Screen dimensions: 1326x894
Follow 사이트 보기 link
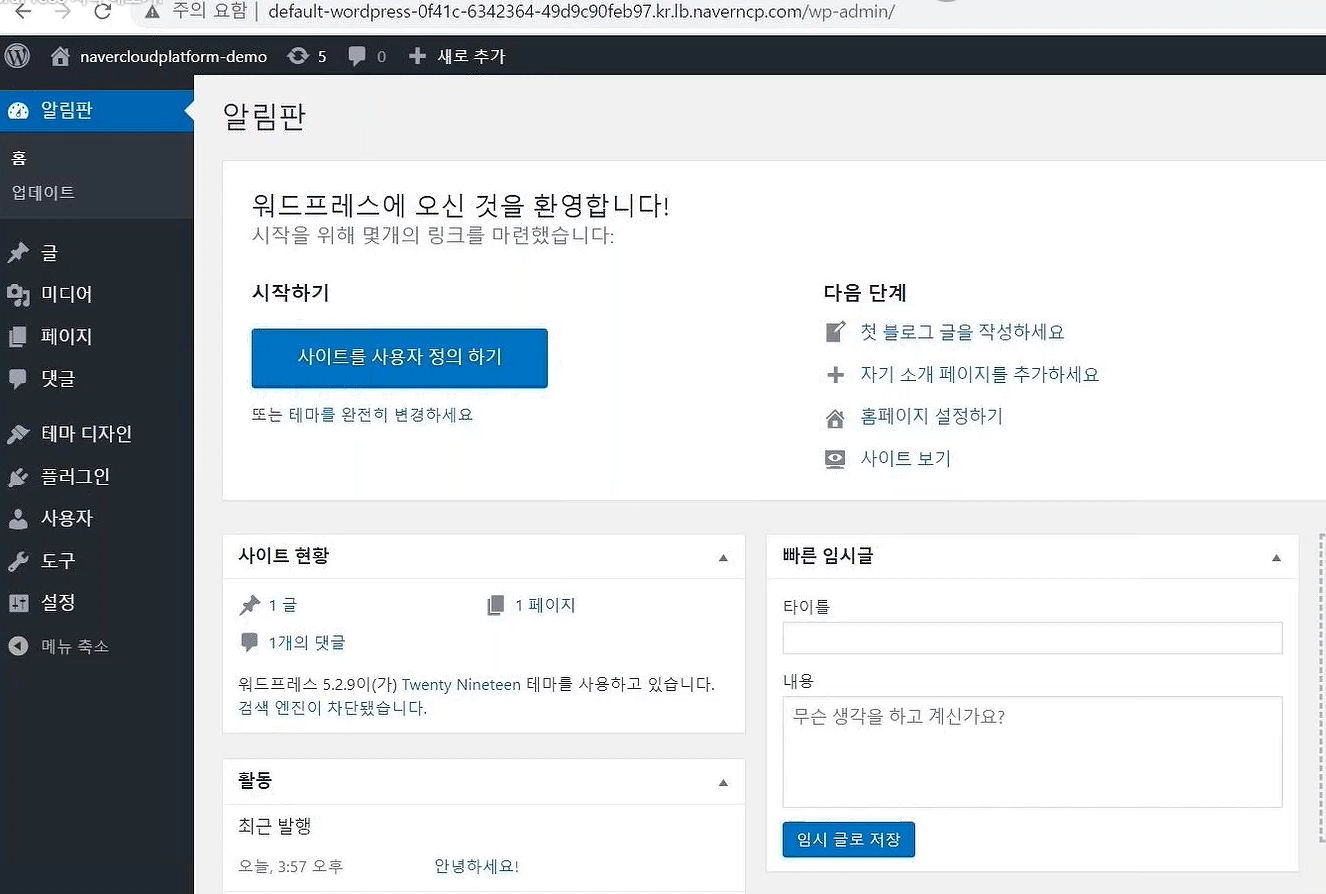point(905,459)
